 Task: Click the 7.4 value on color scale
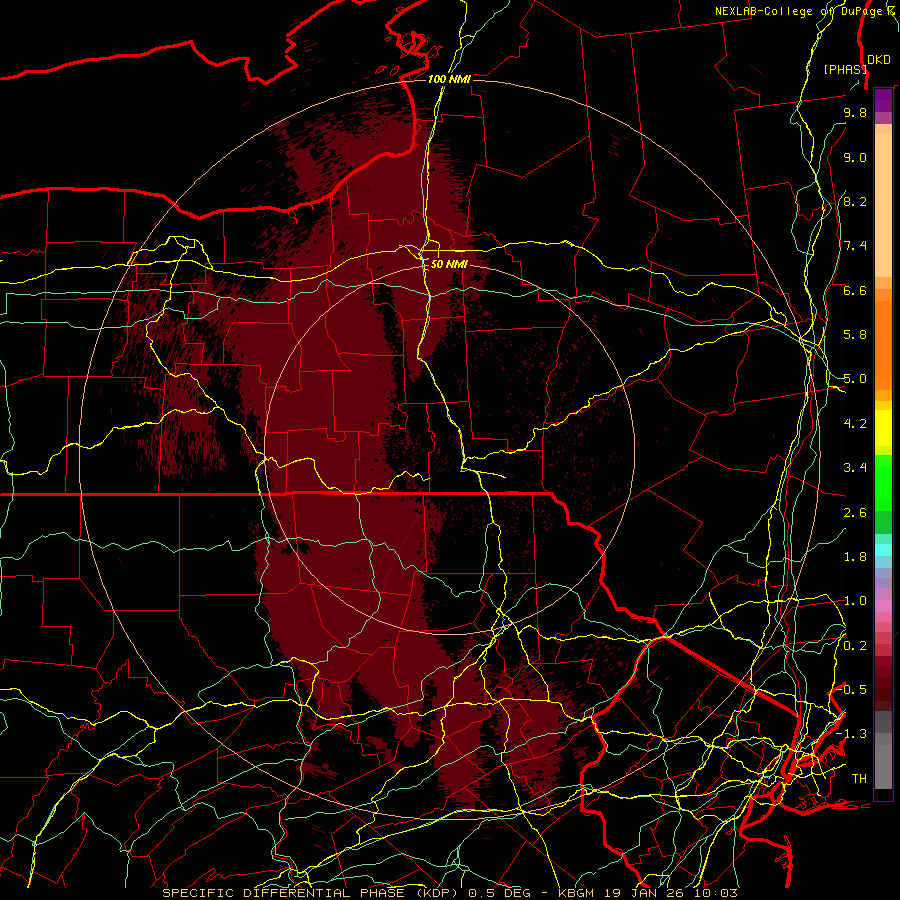(x=855, y=246)
